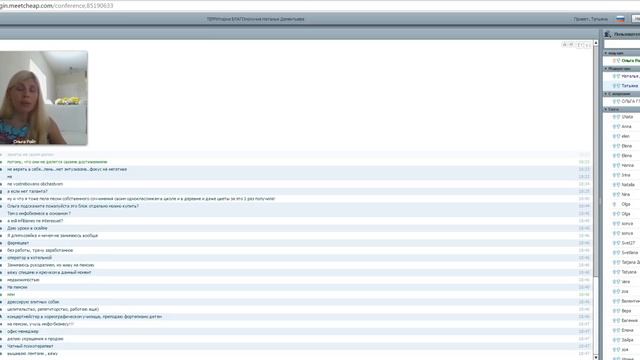This screenshot has height=360, width=640.
Task: Click the browser address bar URL
Action: [57, 6]
